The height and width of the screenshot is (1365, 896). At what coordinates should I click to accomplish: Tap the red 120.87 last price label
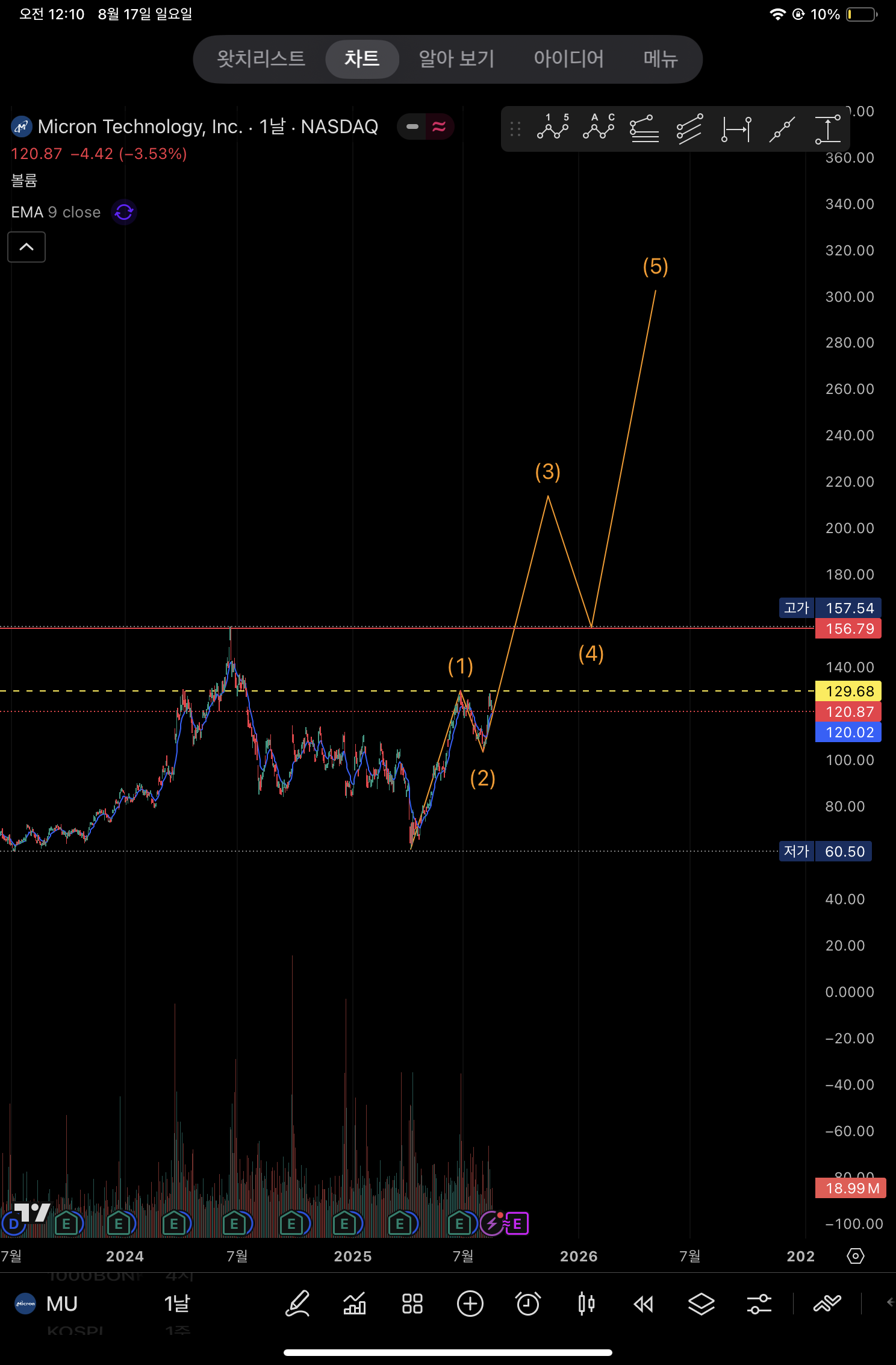pyautogui.click(x=848, y=711)
